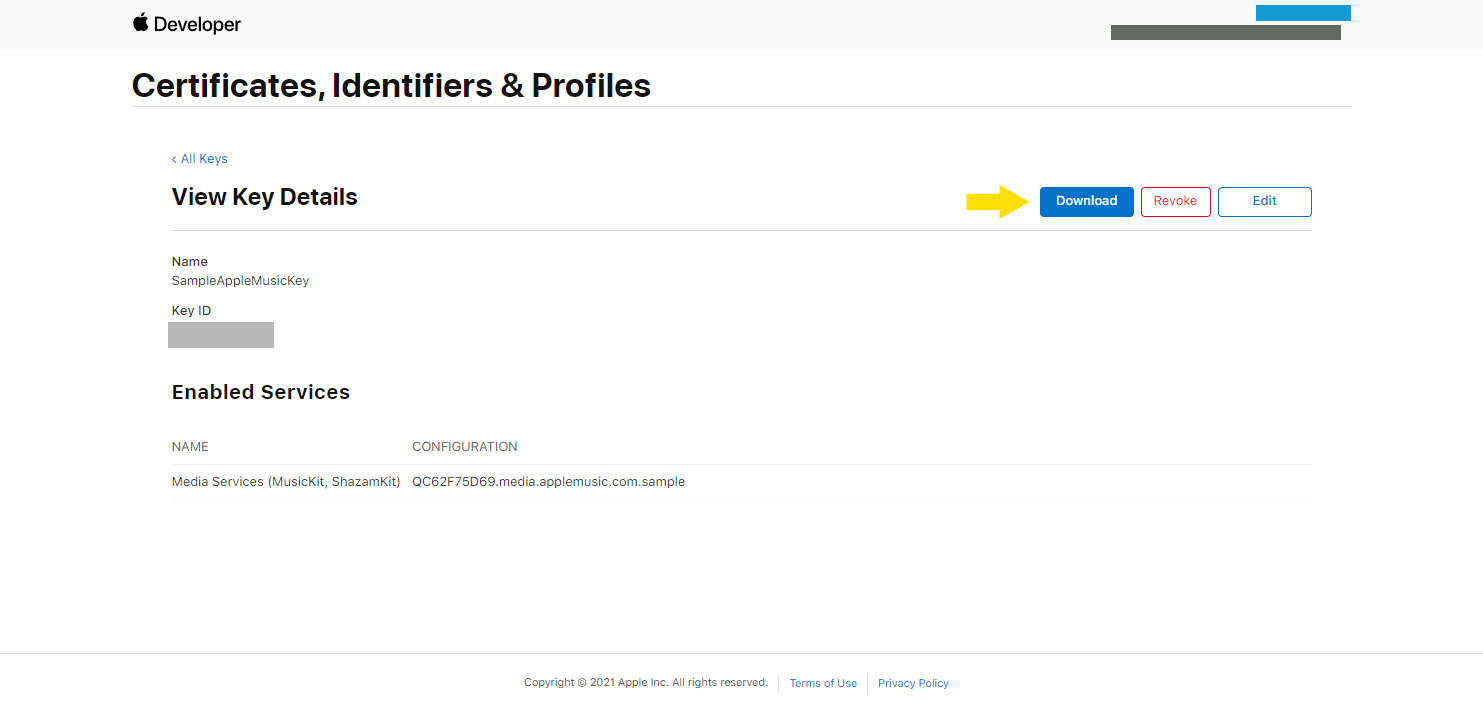The height and width of the screenshot is (723, 1483).
Task: Click the NAME column header
Action: 190,447
